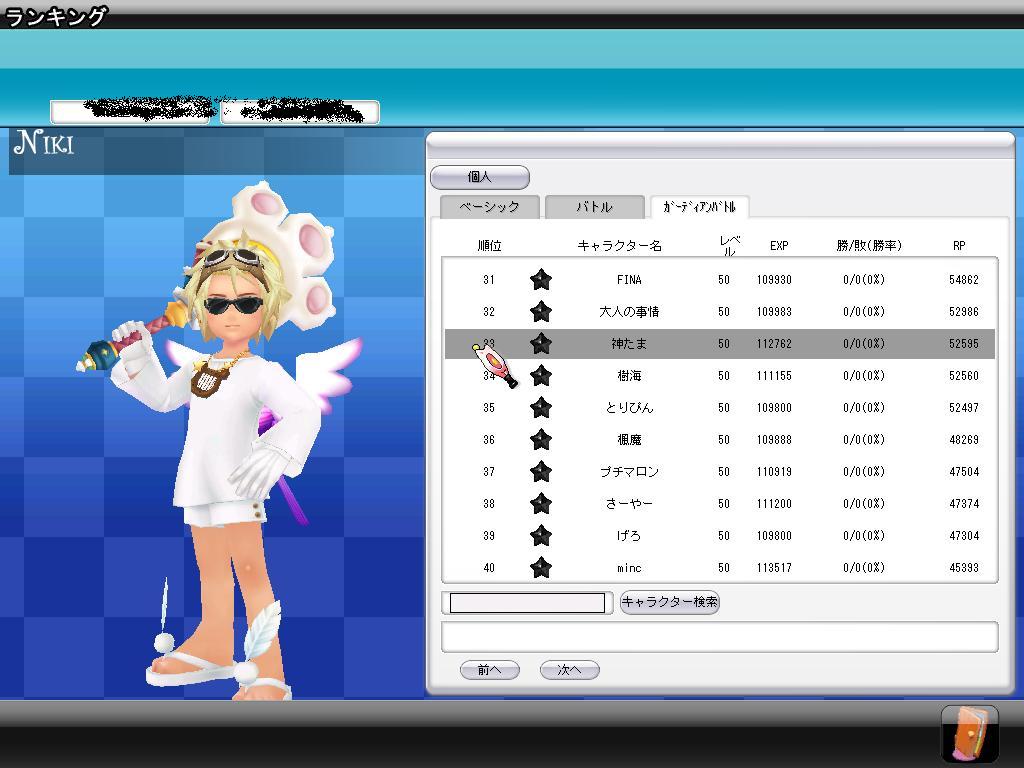Click the star emblem beside minc
1024x768 pixels.
coord(541,568)
